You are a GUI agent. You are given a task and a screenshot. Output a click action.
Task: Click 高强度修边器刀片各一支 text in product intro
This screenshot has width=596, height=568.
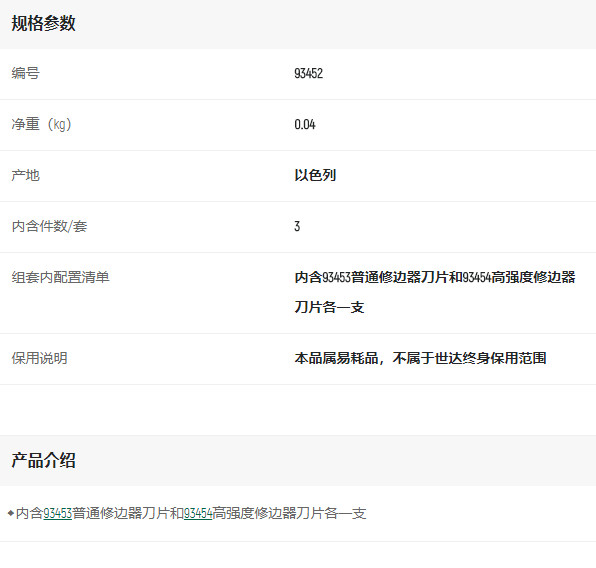click(x=289, y=513)
